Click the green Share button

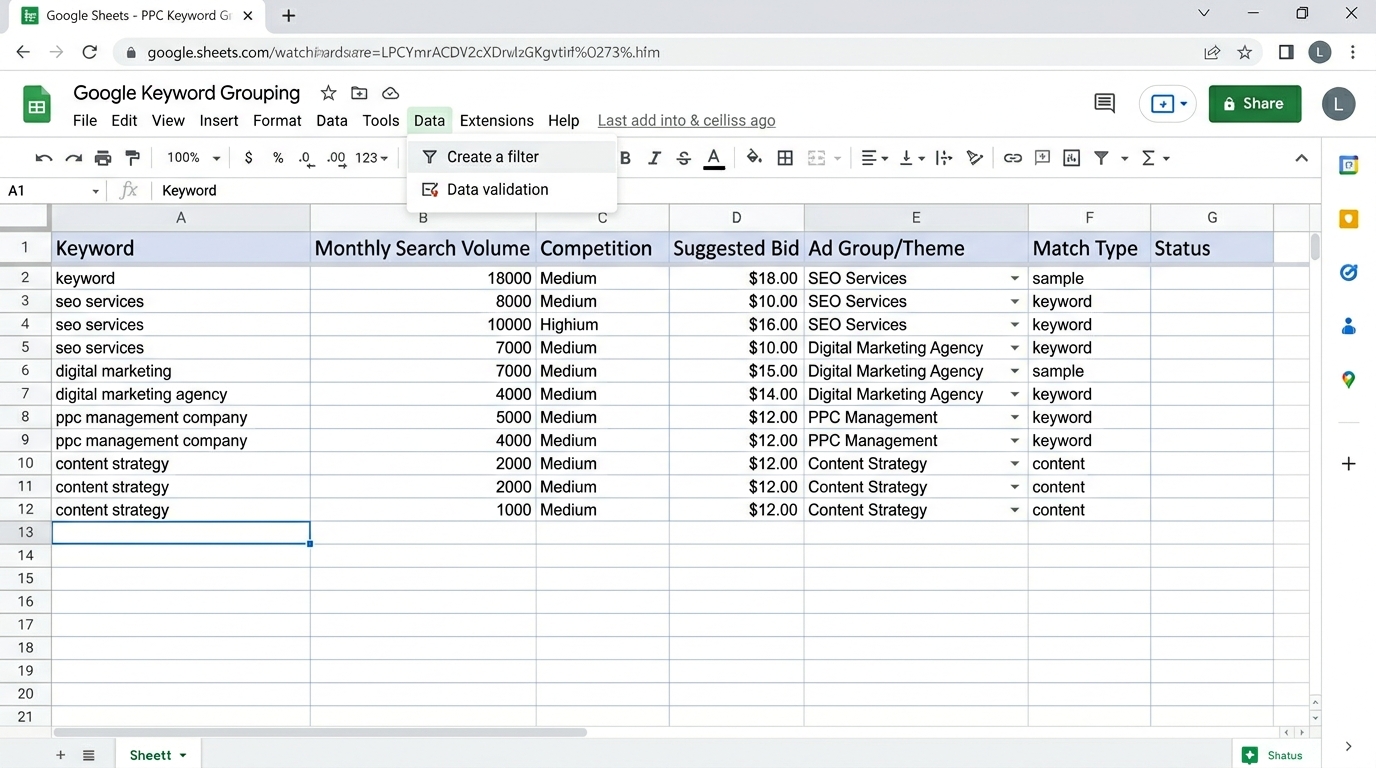1255,104
